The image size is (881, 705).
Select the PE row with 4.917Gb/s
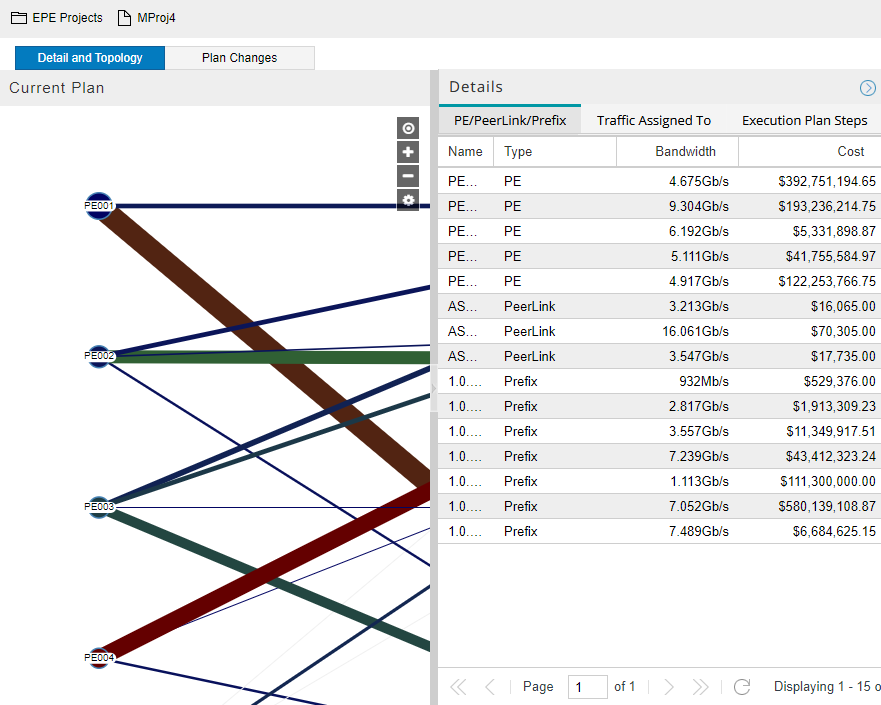660,281
